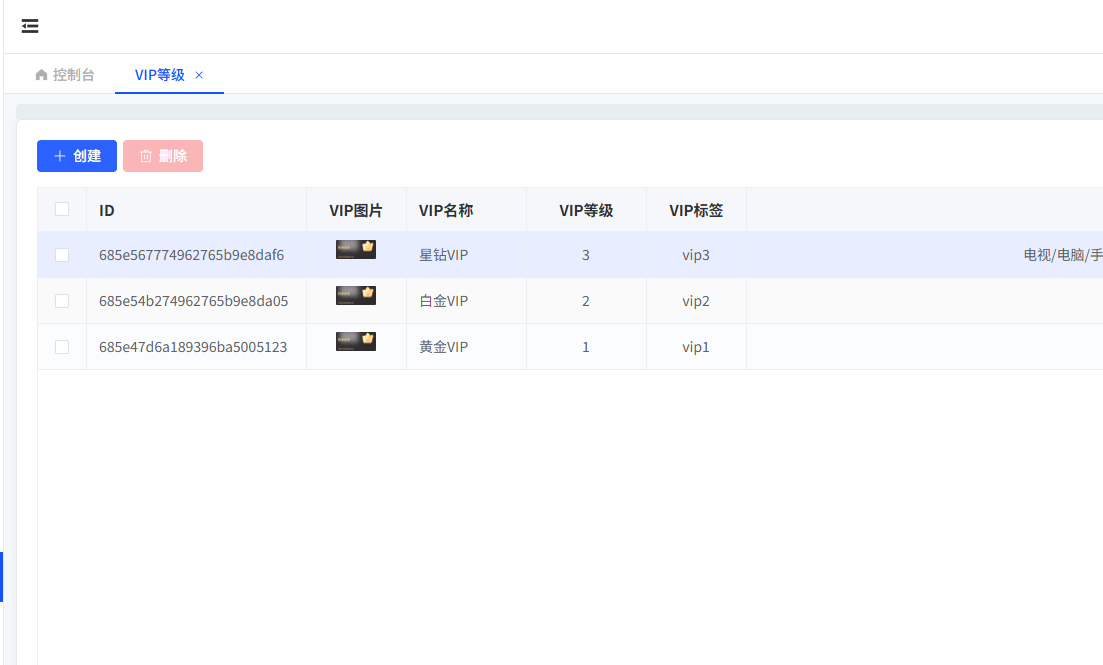The width and height of the screenshot is (1103, 665).
Task: Click the 创建 button
Action: [x=77, y=156]
